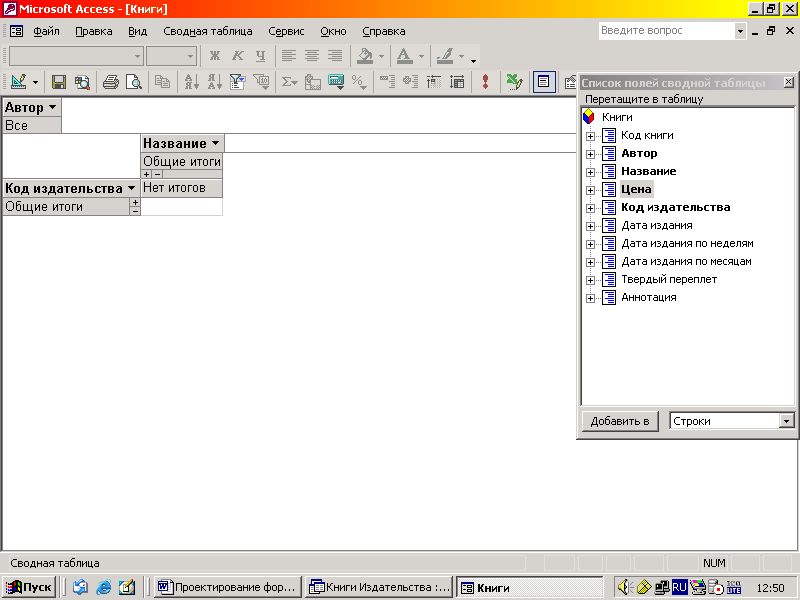Click the AutoCalc sigma icon
This screenshot has height=600, width=800.
pos(289,82)
